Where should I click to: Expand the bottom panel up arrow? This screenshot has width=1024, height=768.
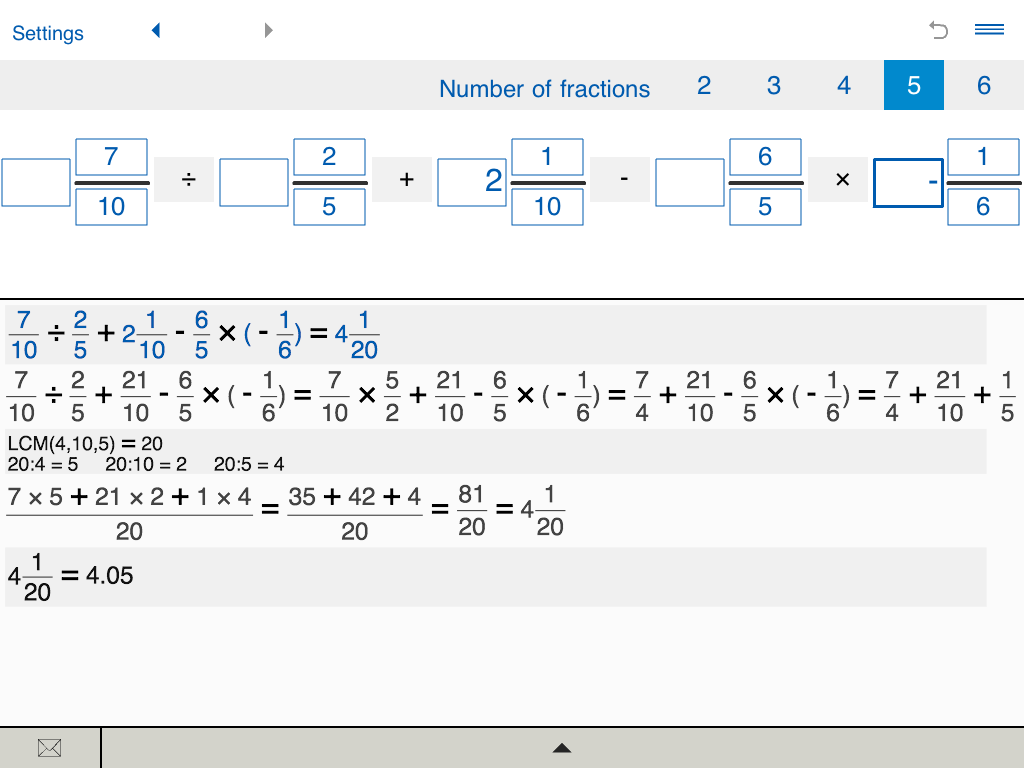click(x=562, y=748)
